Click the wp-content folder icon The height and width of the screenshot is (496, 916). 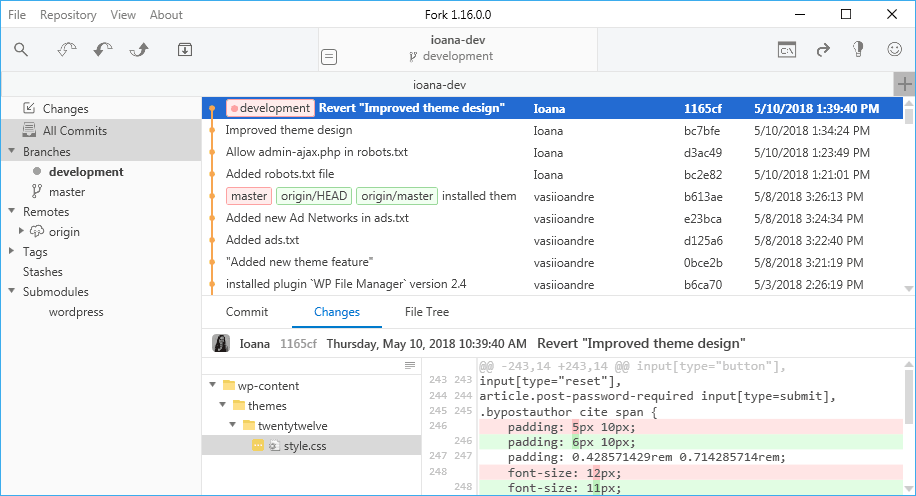pos(229,385)
